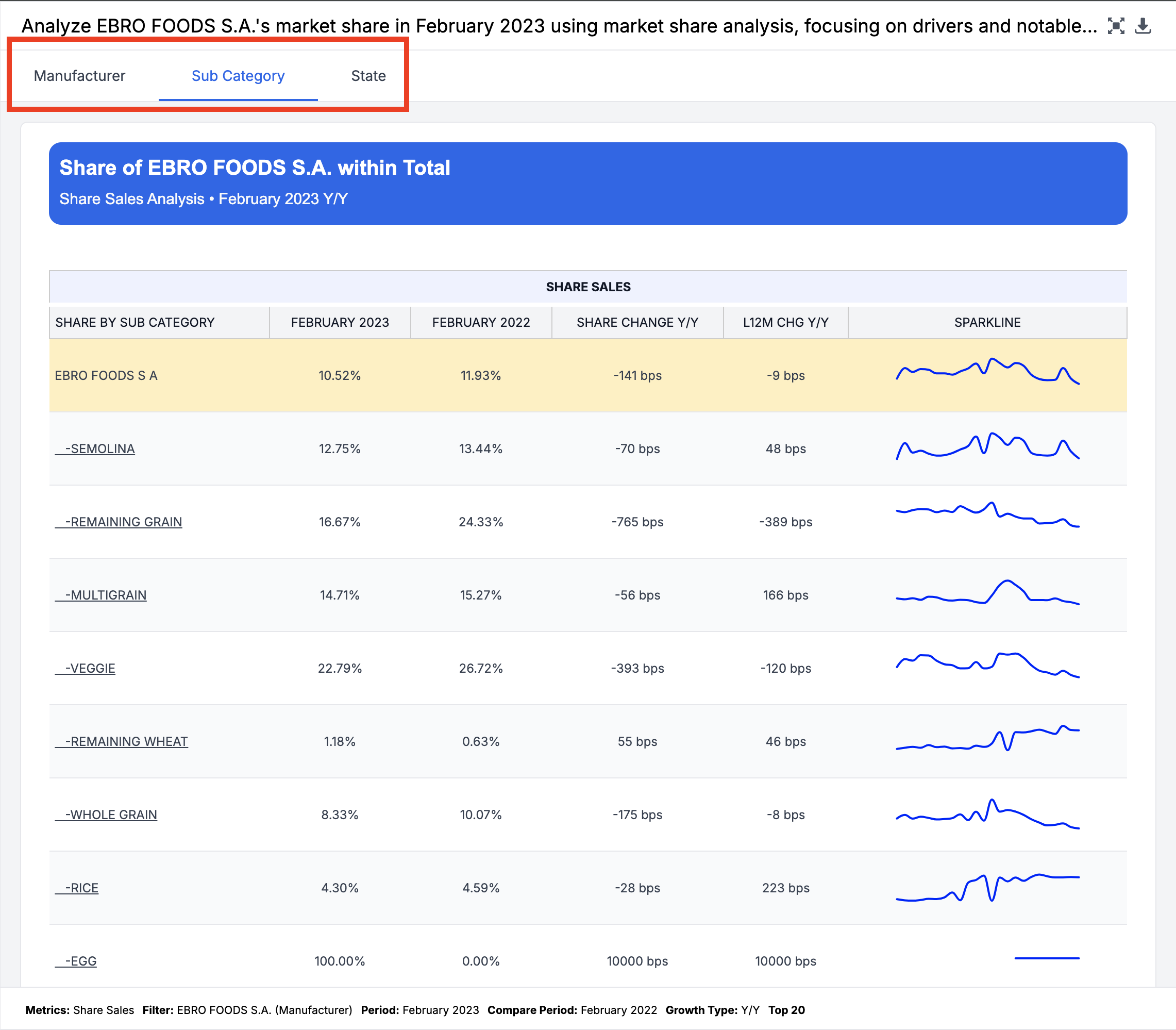Image resolution: width=1176 pixels, height=1030 pixels.
Task: Click the -REMAINING WHEAT link
Action: click(x=126, y=741)
